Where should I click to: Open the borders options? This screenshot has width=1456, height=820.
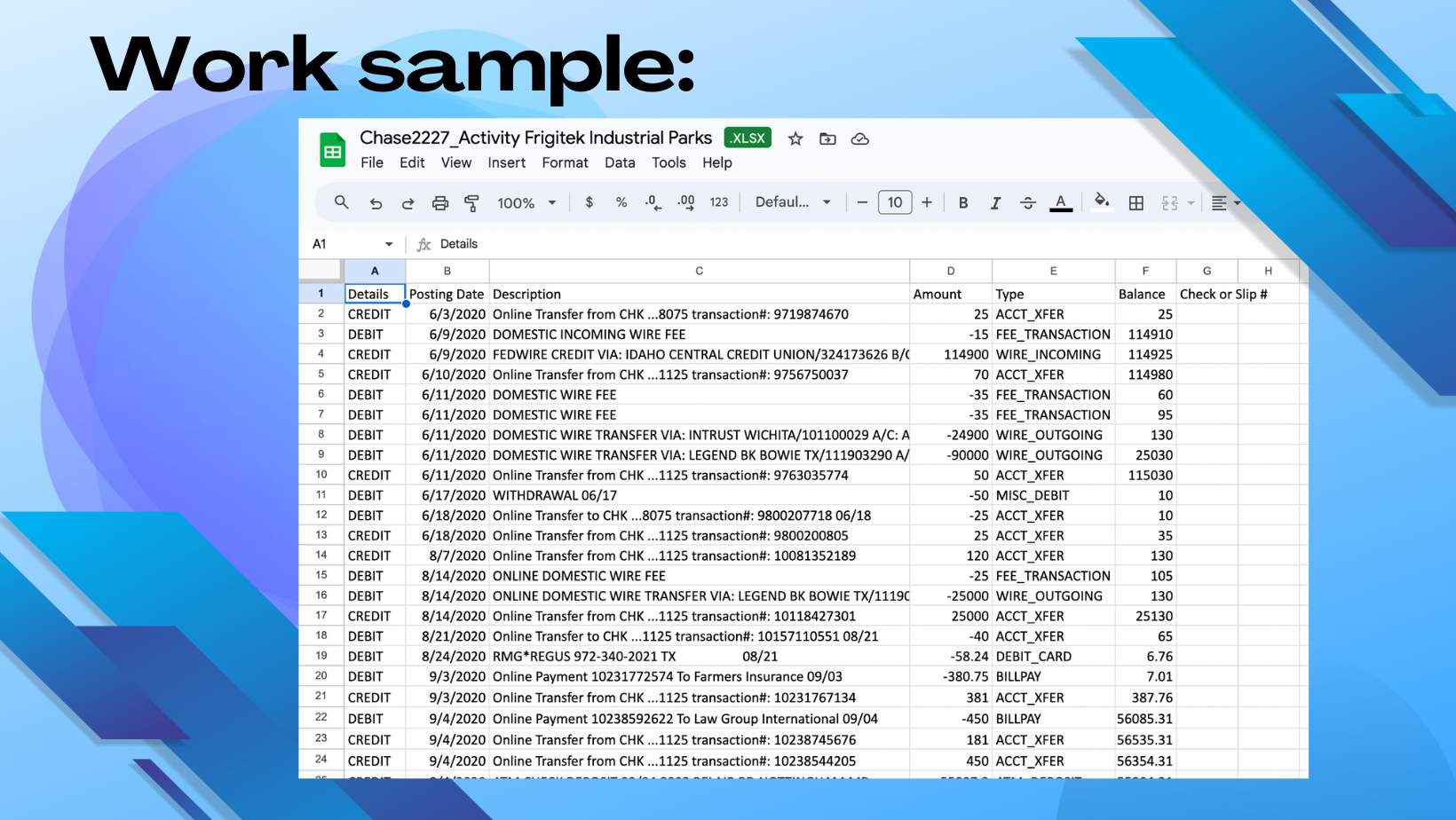point(1136,203)
